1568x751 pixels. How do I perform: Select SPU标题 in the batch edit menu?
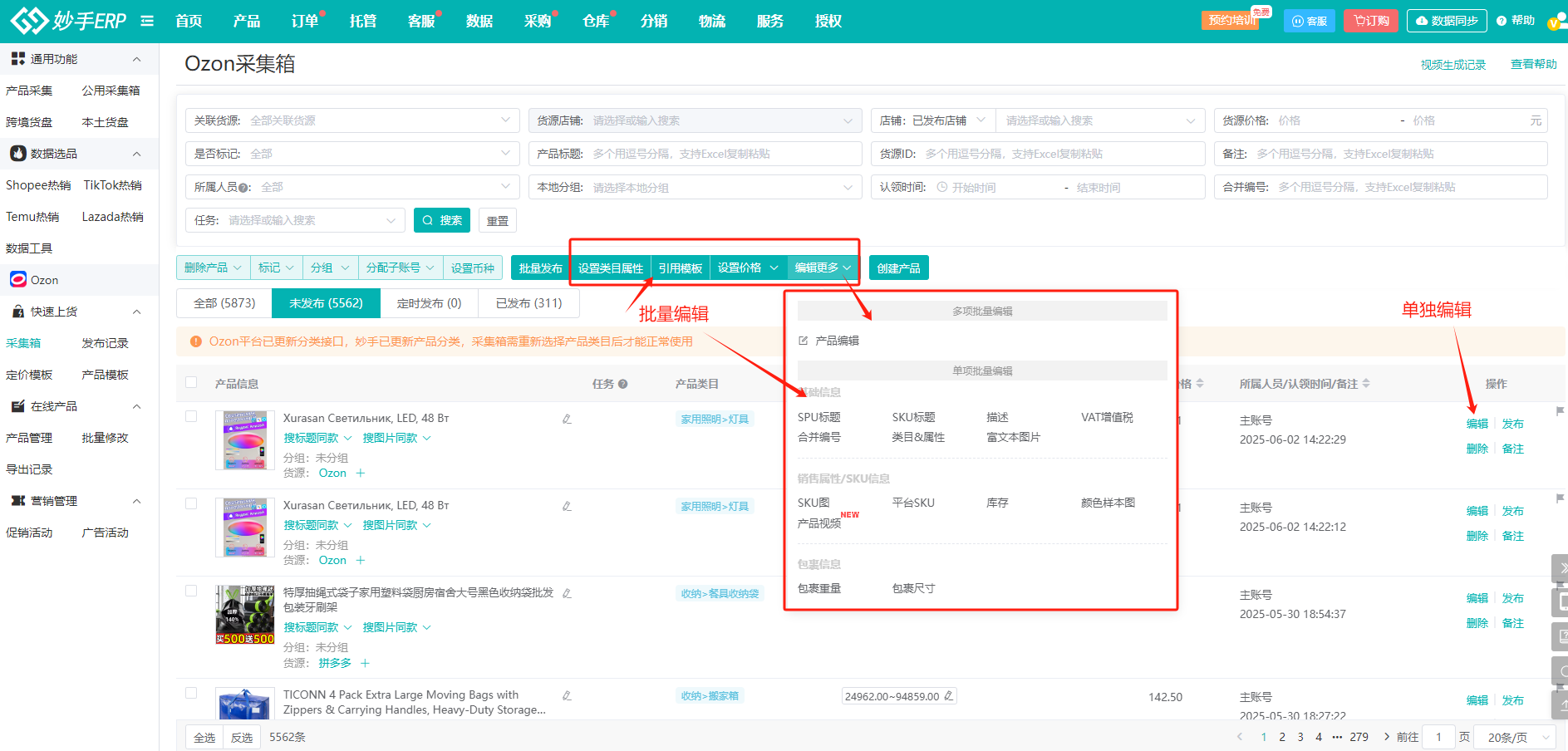(818, 417)
